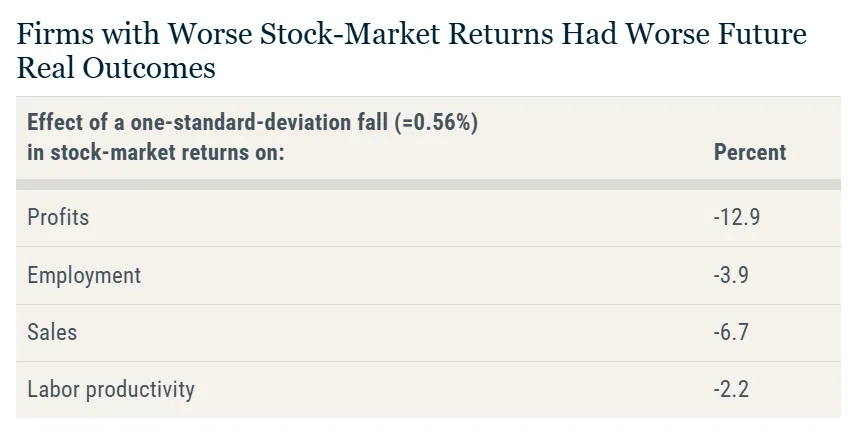This screenshot has width=863, height=434.
Task: Click the "Real Outcomes" title line
Action: [116, 68]
